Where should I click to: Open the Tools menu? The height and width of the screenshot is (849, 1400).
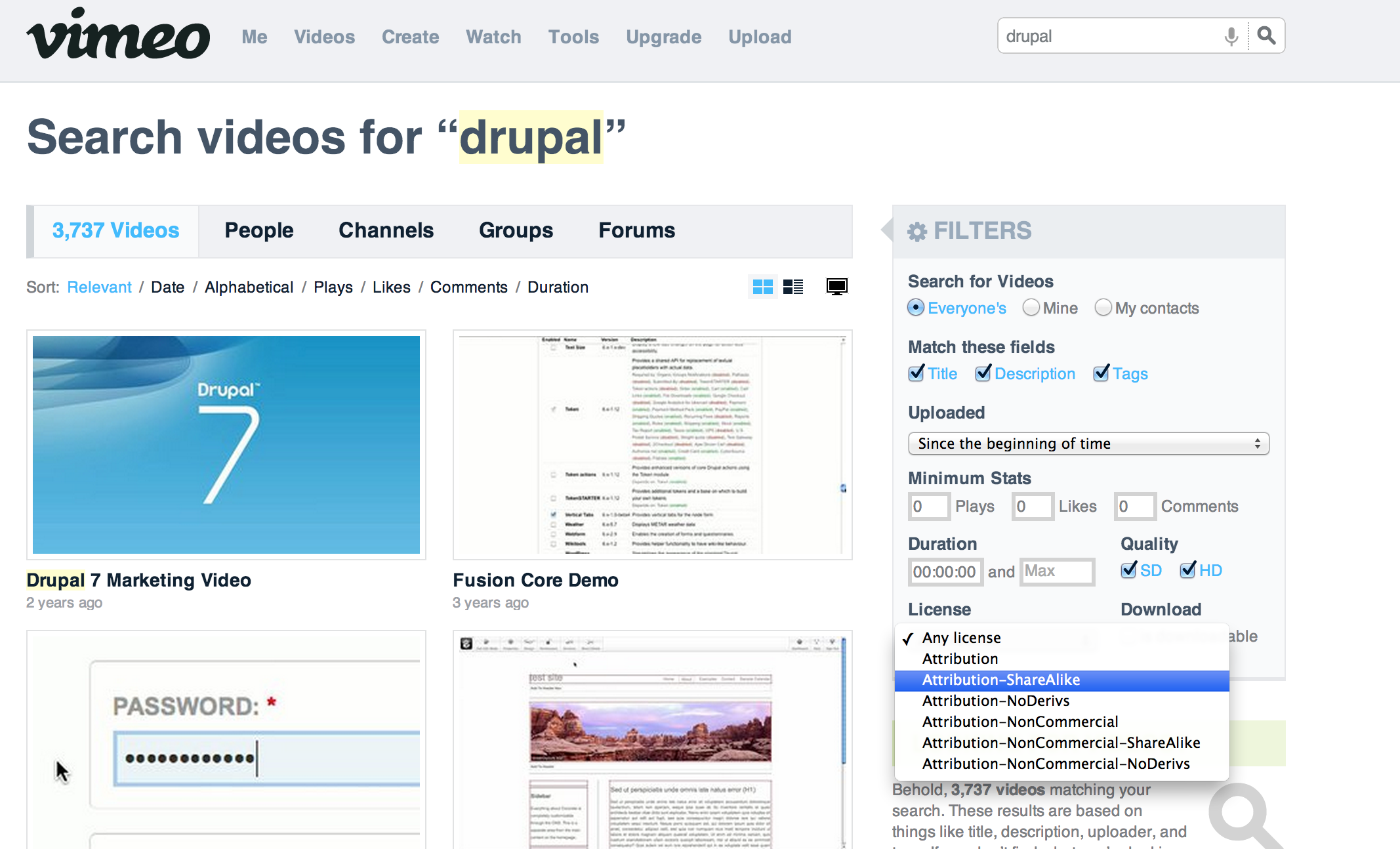coord(573,37)
